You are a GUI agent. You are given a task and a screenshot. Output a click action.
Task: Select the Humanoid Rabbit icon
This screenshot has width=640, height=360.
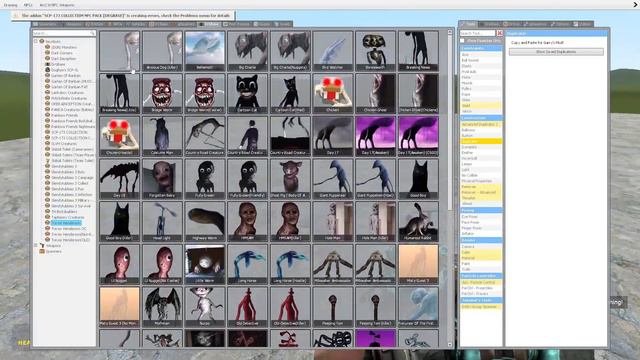[x=418, y=222]
